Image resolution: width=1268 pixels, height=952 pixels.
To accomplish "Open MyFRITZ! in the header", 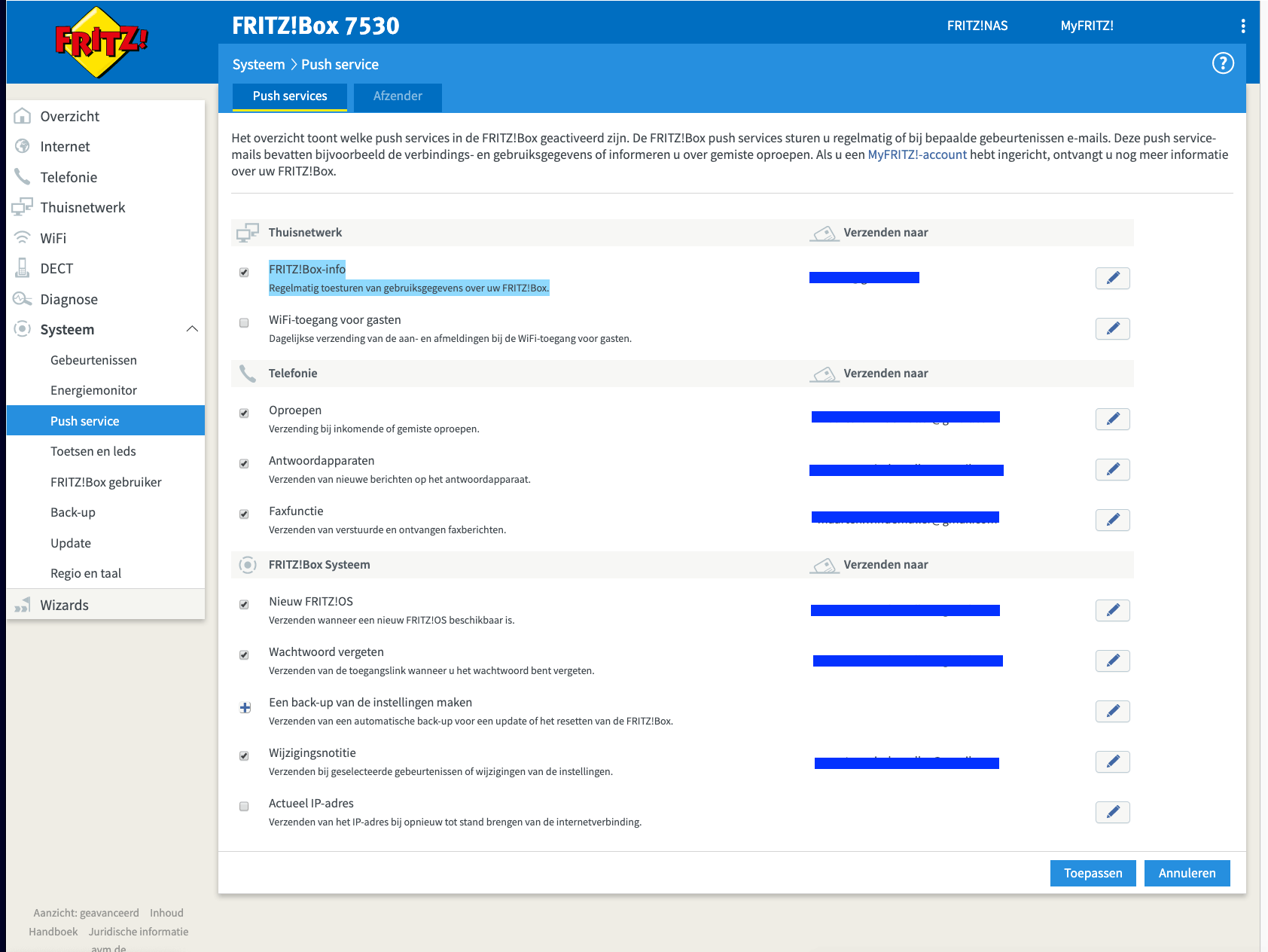I will point(1087,26).
